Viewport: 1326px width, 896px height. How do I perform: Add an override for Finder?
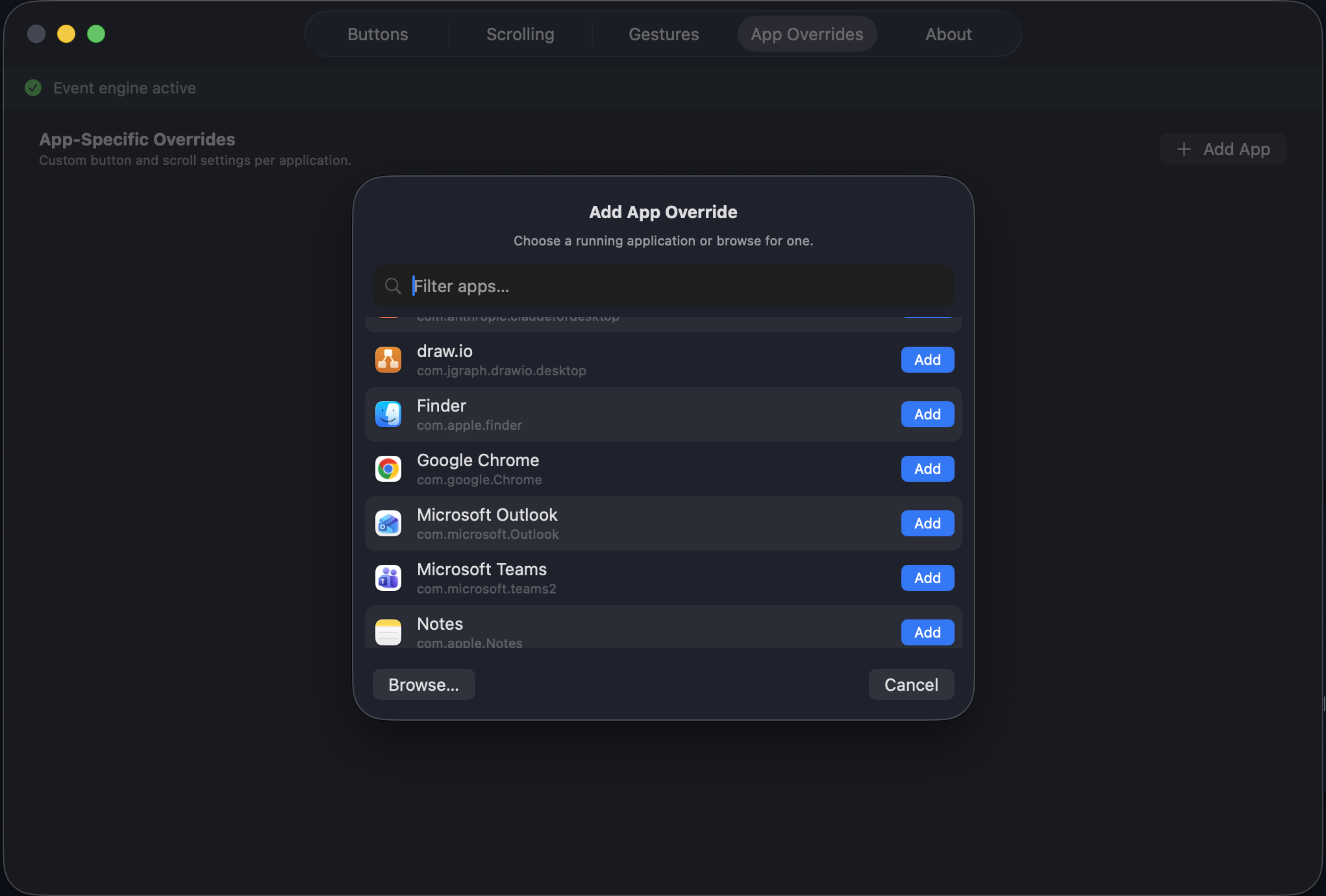(927, 414)
